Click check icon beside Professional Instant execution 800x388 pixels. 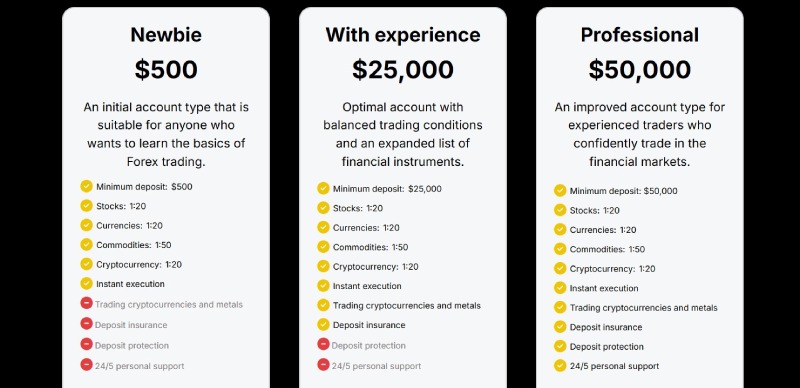click(560, 288)
